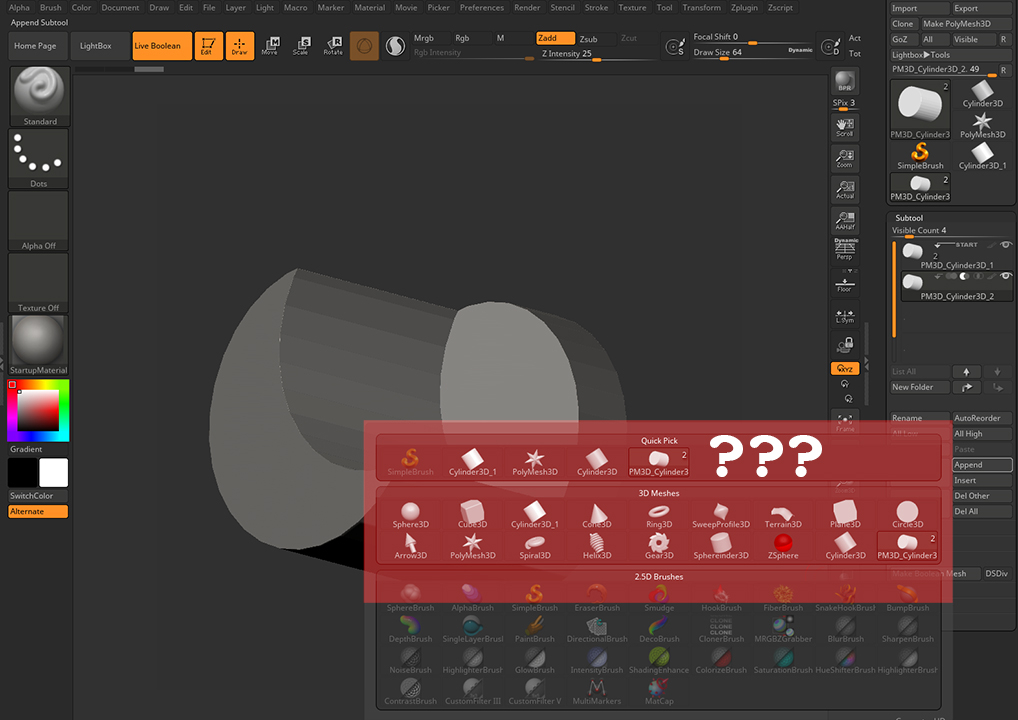This screenshot has height=720, width=1018.
Task: Click the GoZ button
Action: [x=904, y=40]
